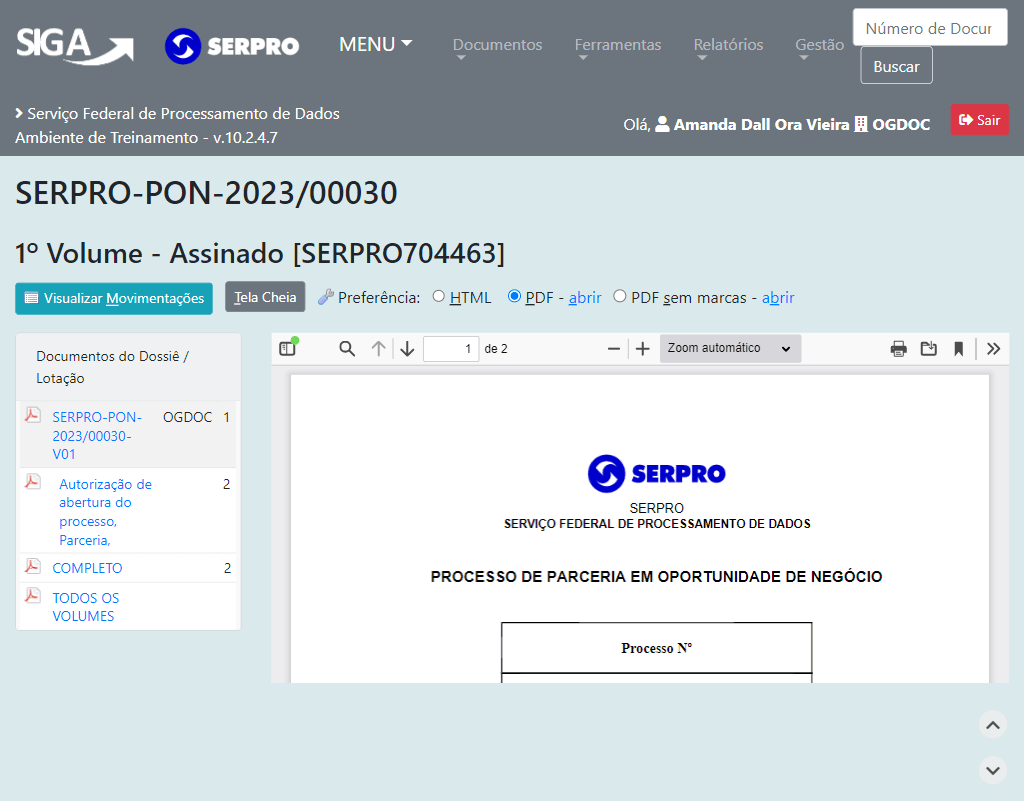
Task: Go to next PDF page
Action: pyautogui.click(x=408, y=349)
